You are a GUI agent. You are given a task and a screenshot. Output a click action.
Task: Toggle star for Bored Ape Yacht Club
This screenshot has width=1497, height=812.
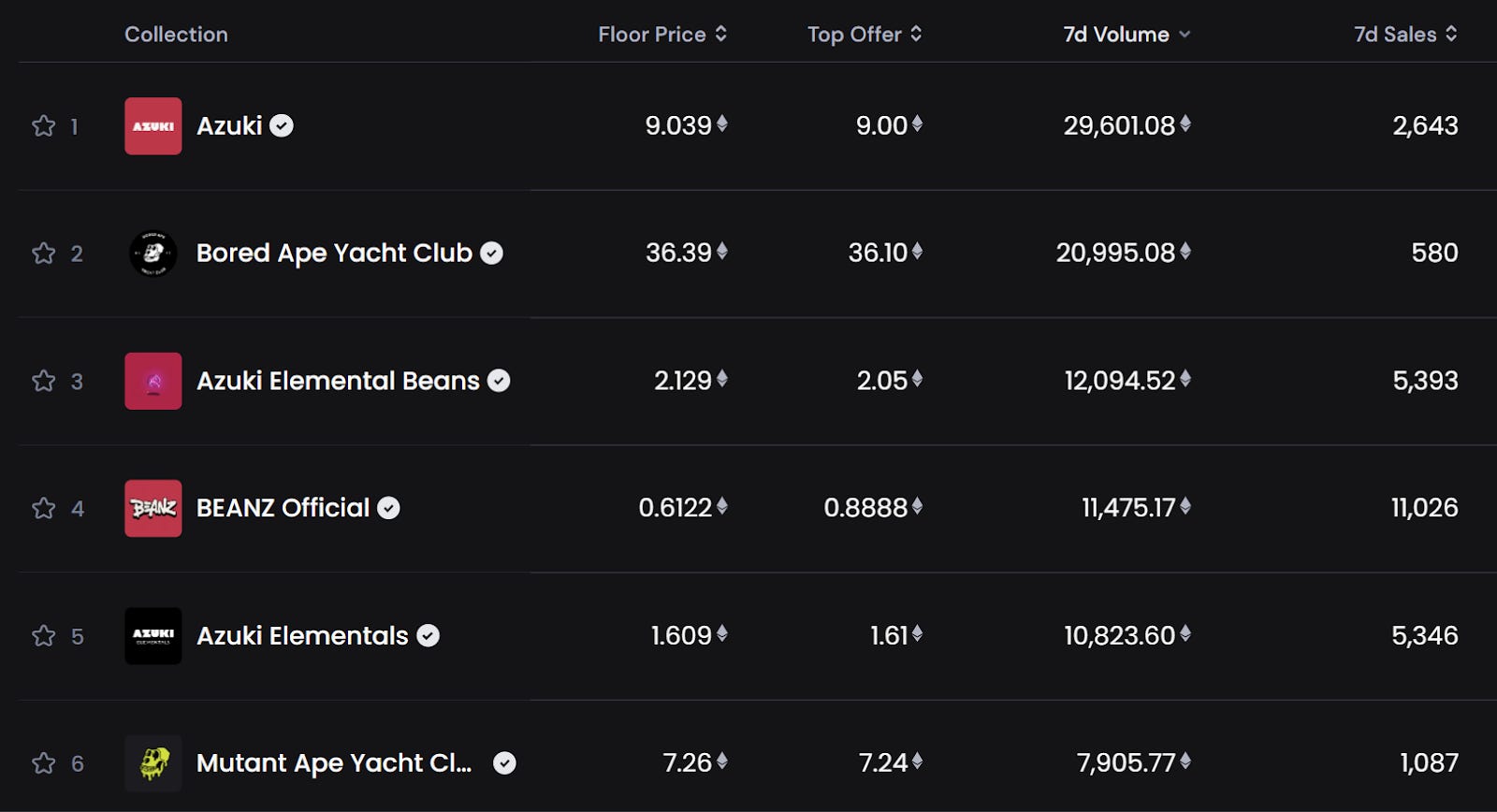(x=43, y=254)
